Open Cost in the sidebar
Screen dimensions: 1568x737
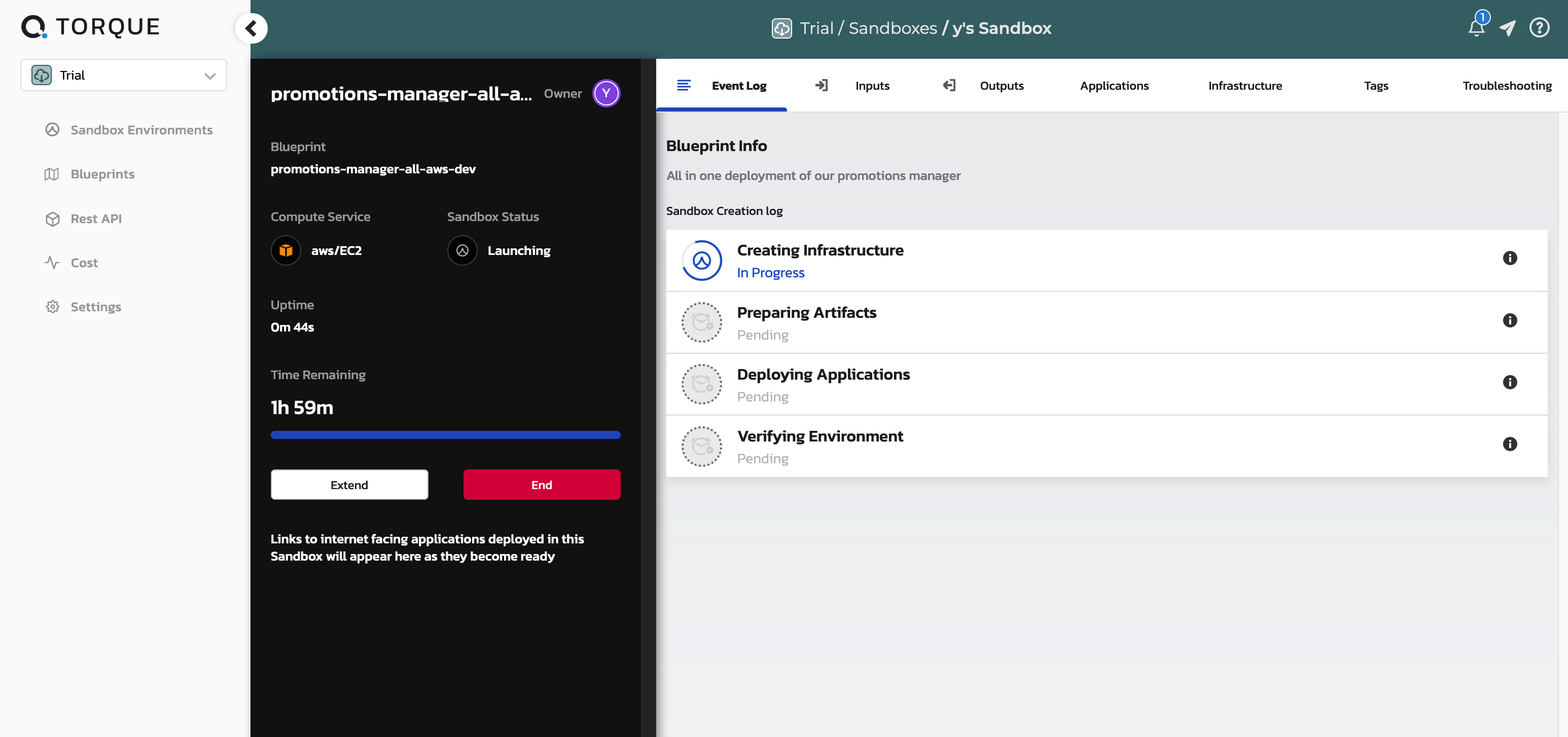[x=84, y=263]
